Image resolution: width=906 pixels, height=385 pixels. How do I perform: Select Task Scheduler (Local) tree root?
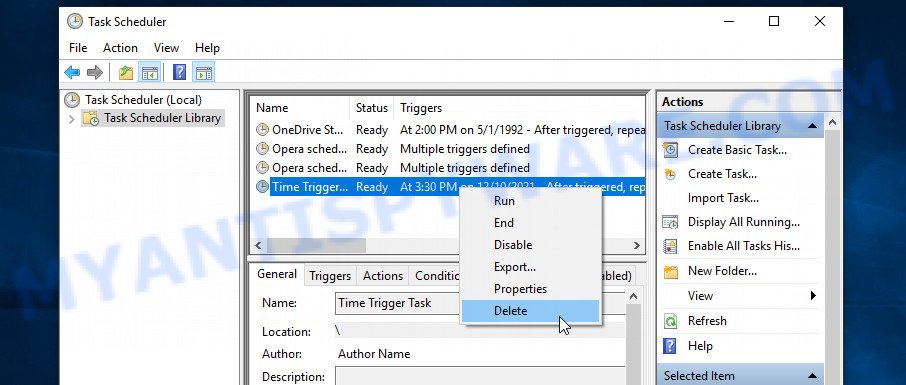(143, 99)
